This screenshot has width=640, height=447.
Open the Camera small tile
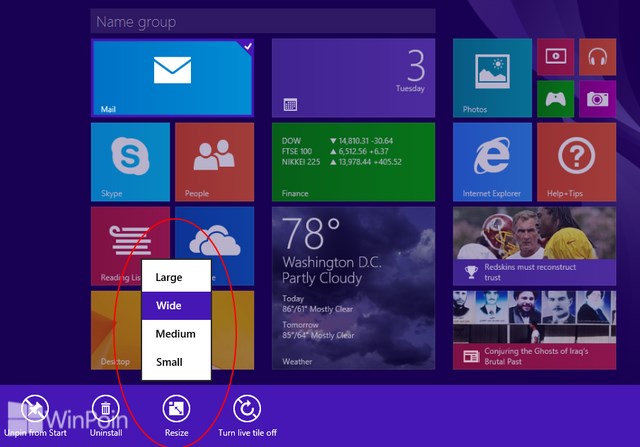pos(598,99)
